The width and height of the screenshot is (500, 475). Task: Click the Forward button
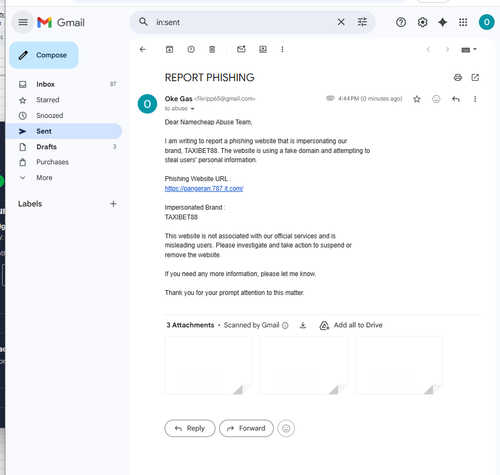[246, 428]
